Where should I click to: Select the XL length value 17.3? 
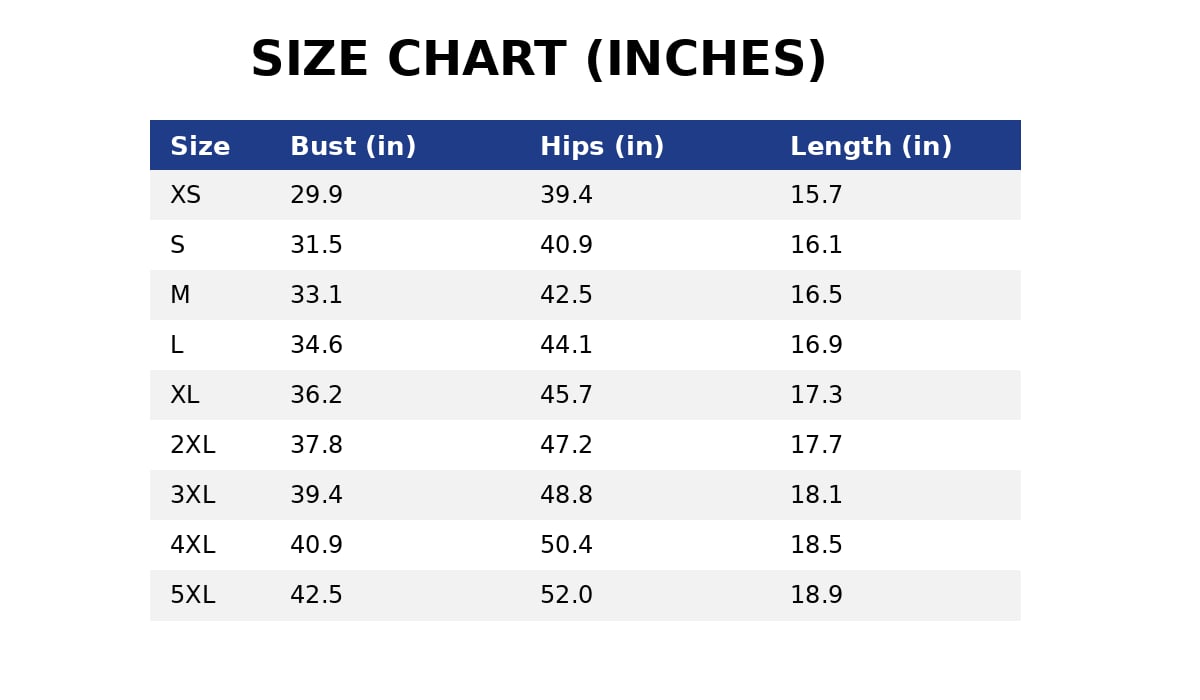point(816,396)
